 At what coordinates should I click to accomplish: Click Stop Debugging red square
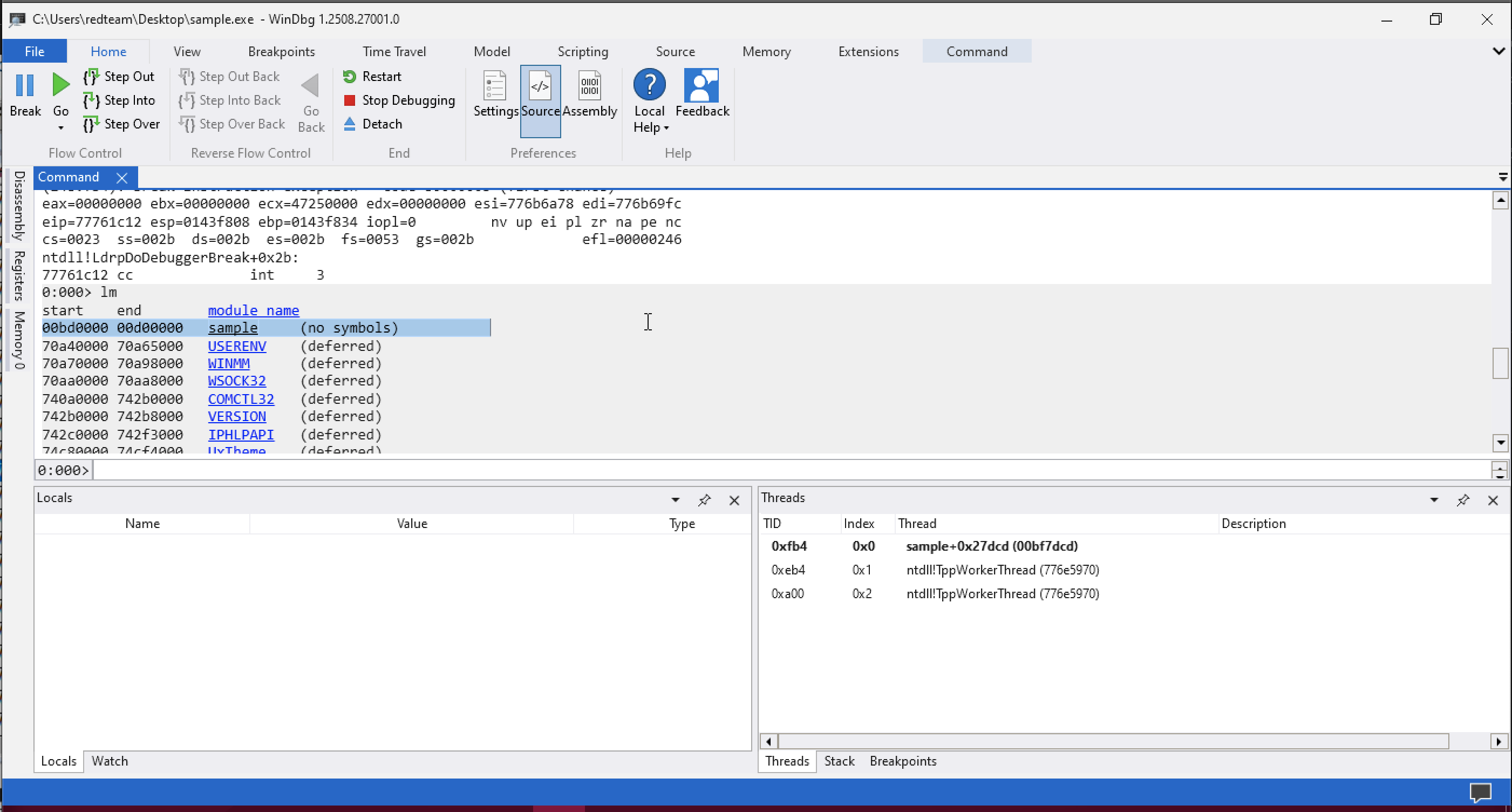(349, 100)
